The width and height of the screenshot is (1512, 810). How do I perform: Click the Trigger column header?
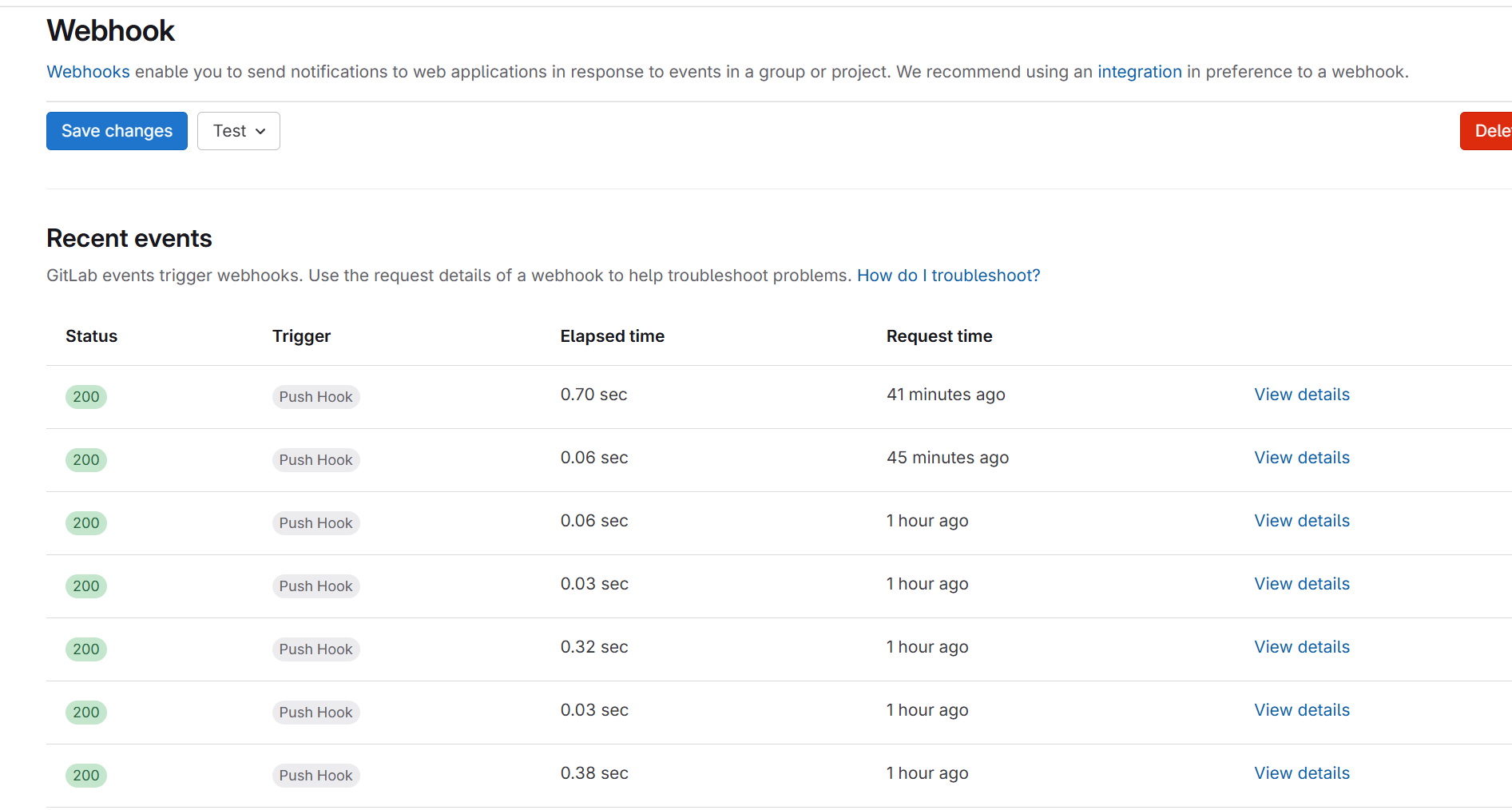point(301,336)
